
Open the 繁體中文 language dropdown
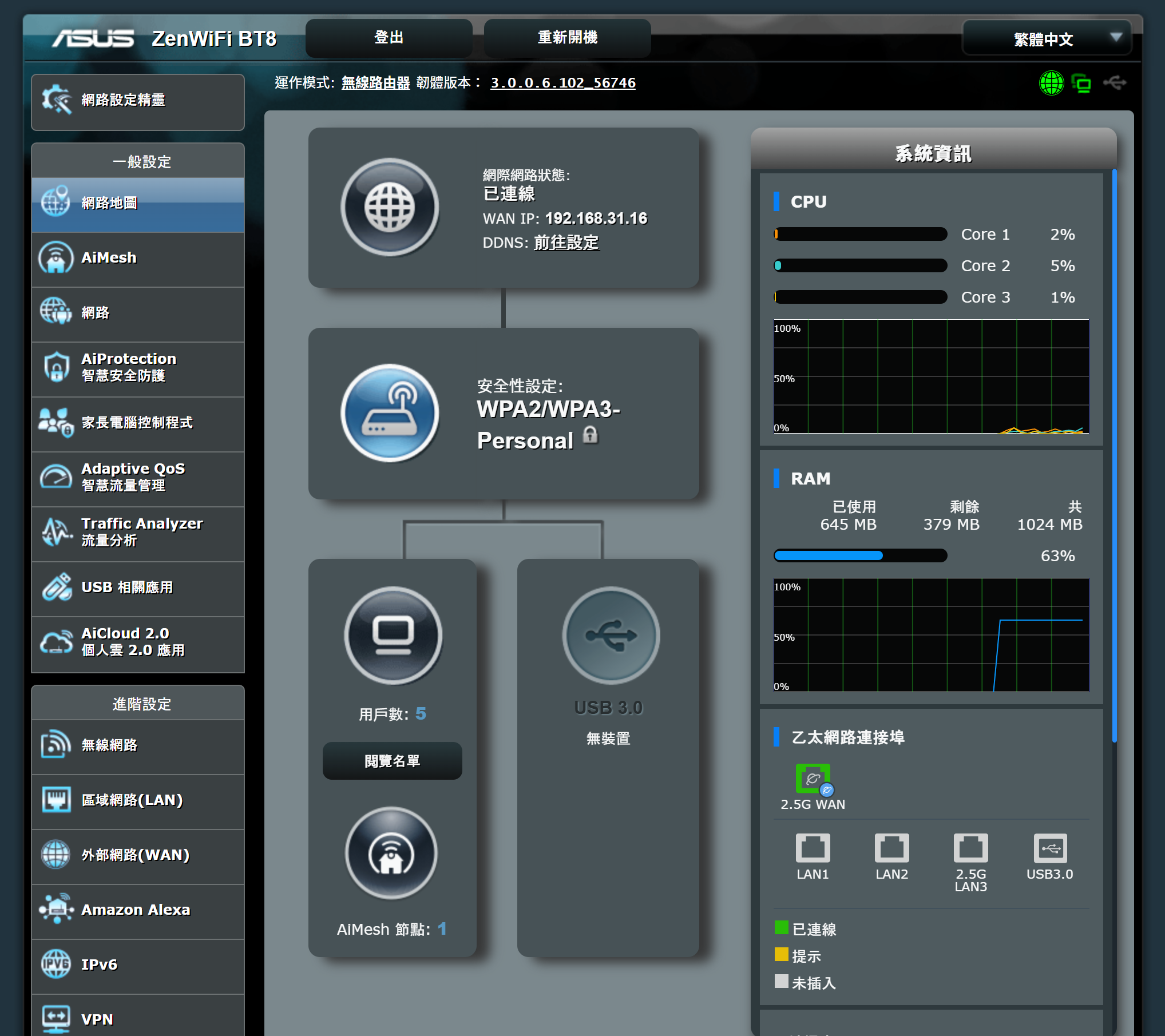1046,38
